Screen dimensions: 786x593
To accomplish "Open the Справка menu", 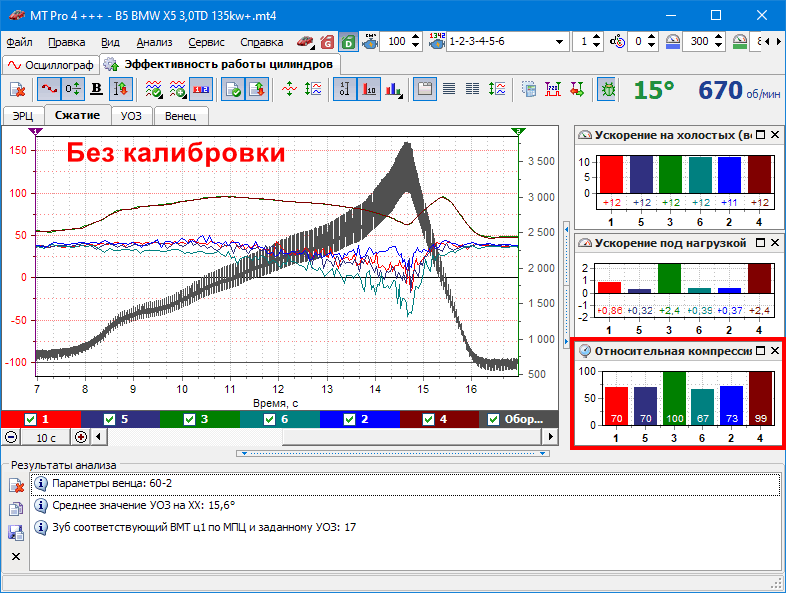I will (261, 42).
